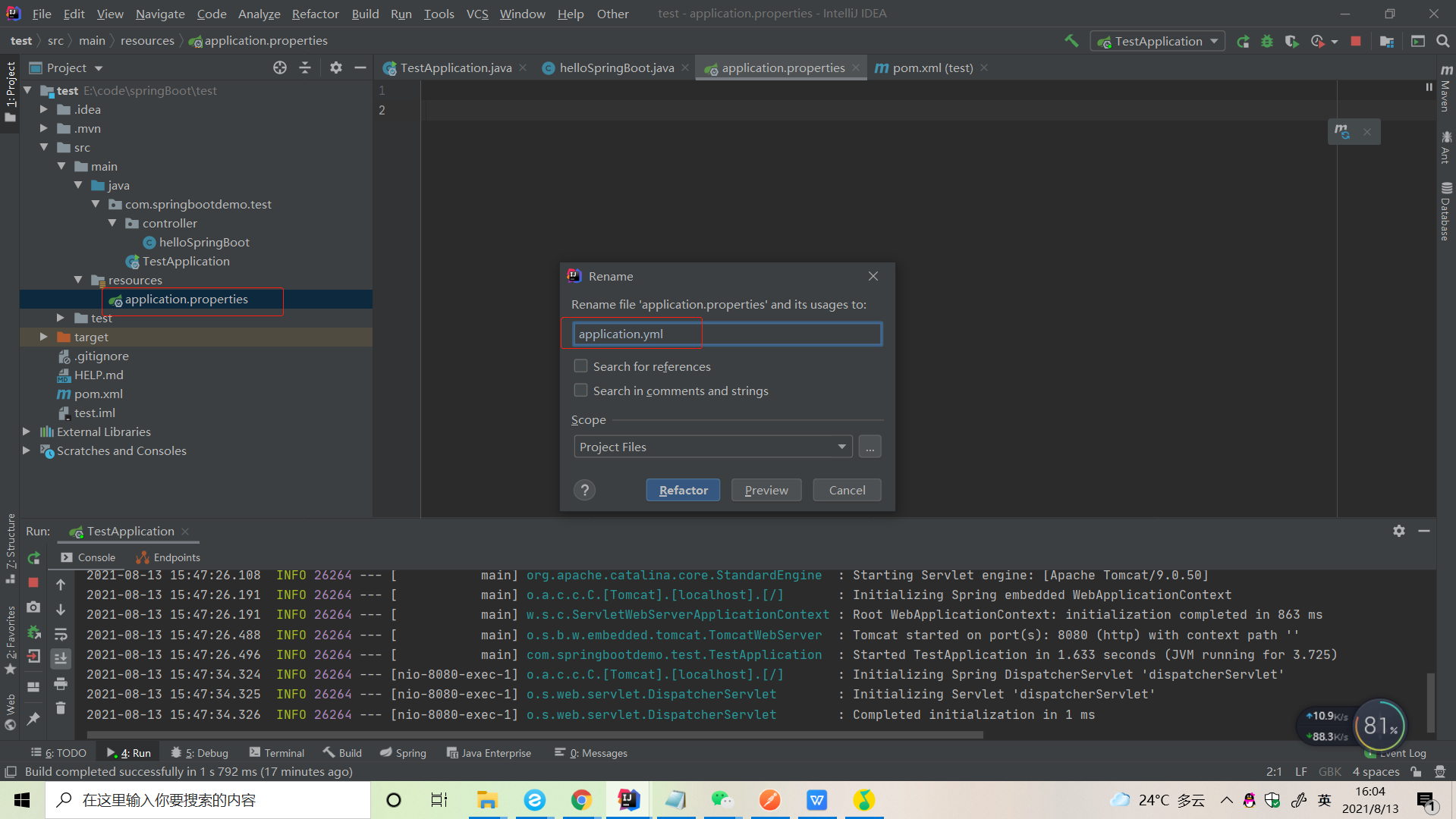1456x819 pixels.
Task: Expand Scratches and Consoles node
Action: (x=27, y=450)
